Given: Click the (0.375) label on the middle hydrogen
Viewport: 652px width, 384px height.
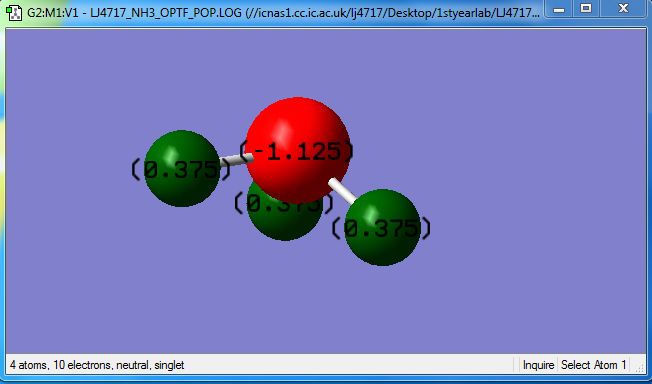Looking at the screenshot, I should point(284,203).
